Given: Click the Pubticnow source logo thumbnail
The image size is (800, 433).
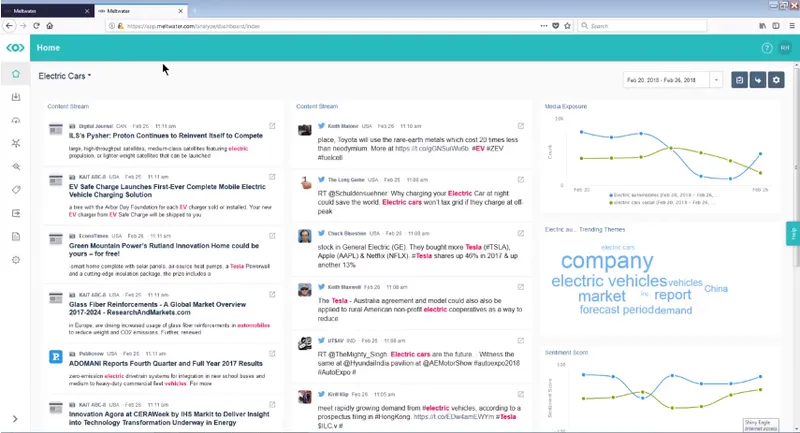Looking at the screenshot, I should click(x=56, y=356).
